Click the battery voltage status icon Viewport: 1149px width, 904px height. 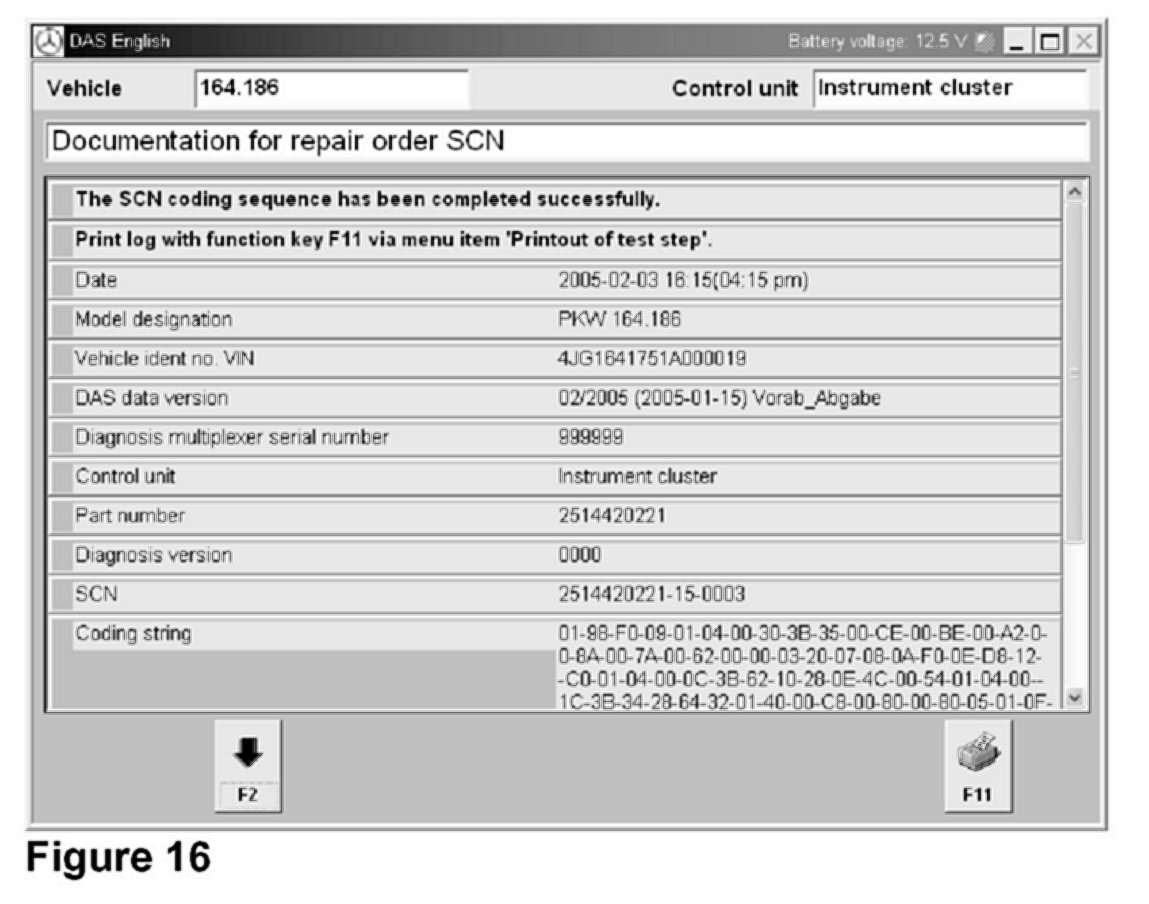[984, 42]
